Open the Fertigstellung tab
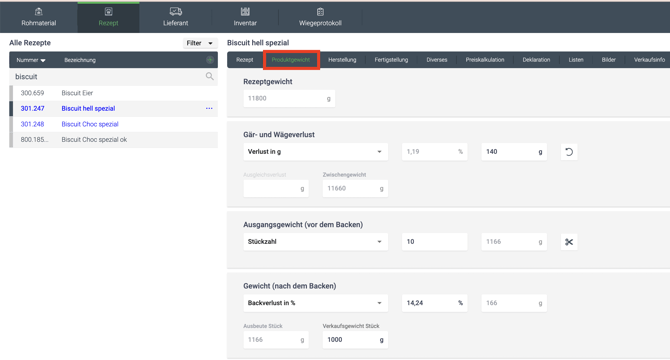Screen dimensions: 670x360 [x=391, y=60]
